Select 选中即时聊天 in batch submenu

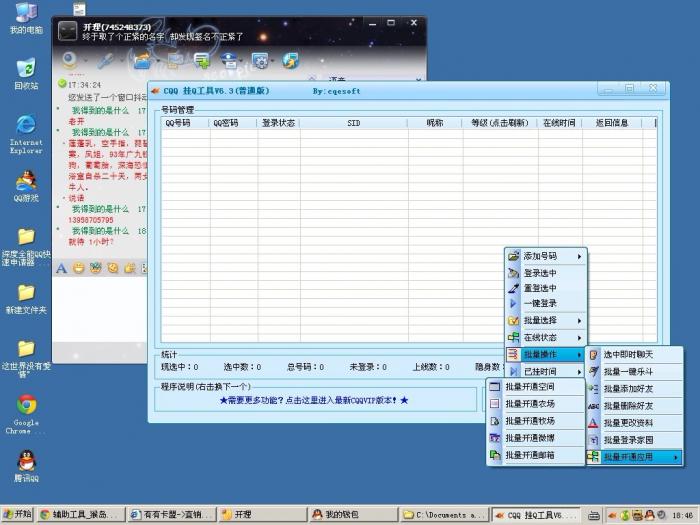point(634,354)
